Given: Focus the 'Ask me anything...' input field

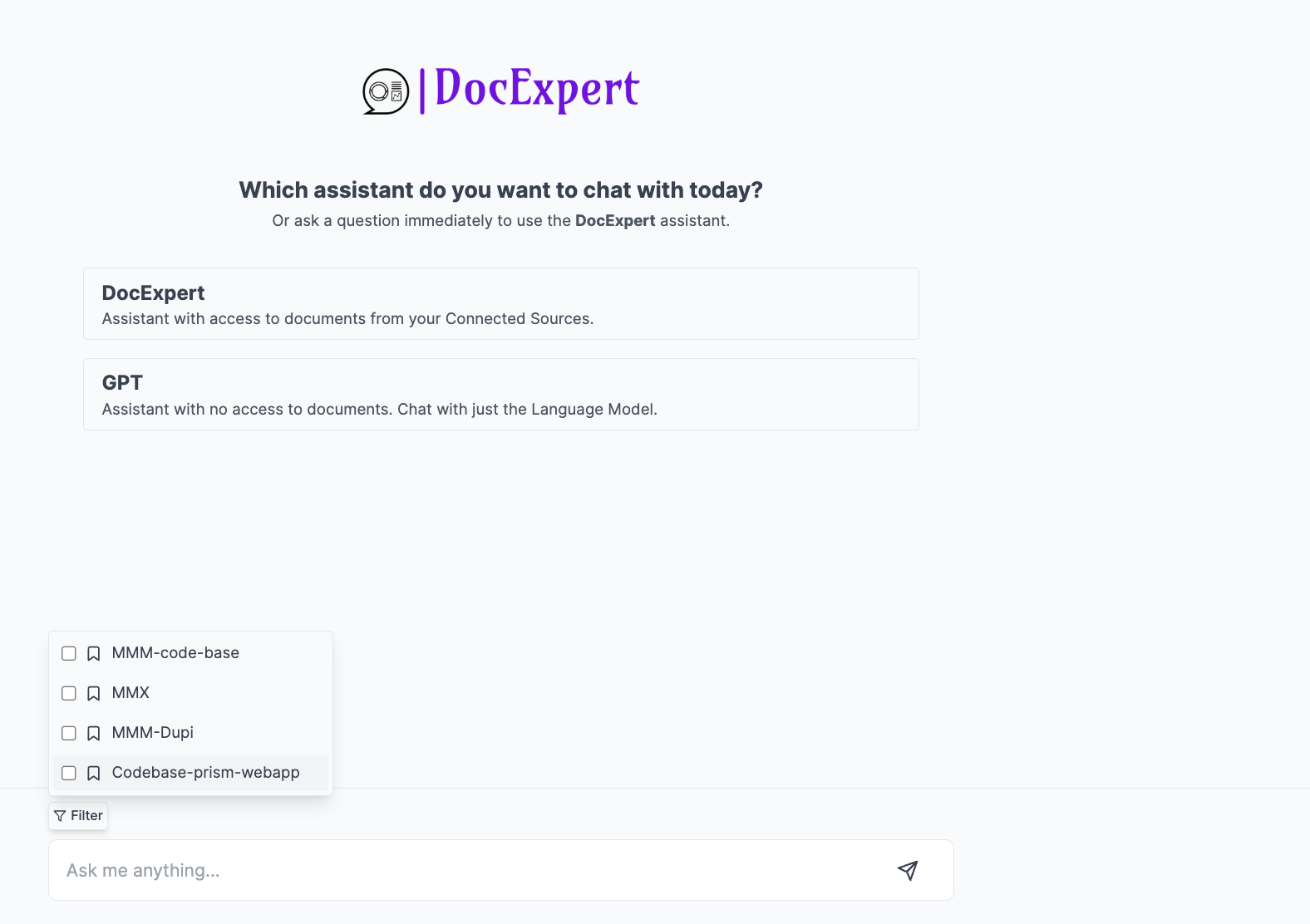Looking at the screenshot, I should (x=465, y=870).
